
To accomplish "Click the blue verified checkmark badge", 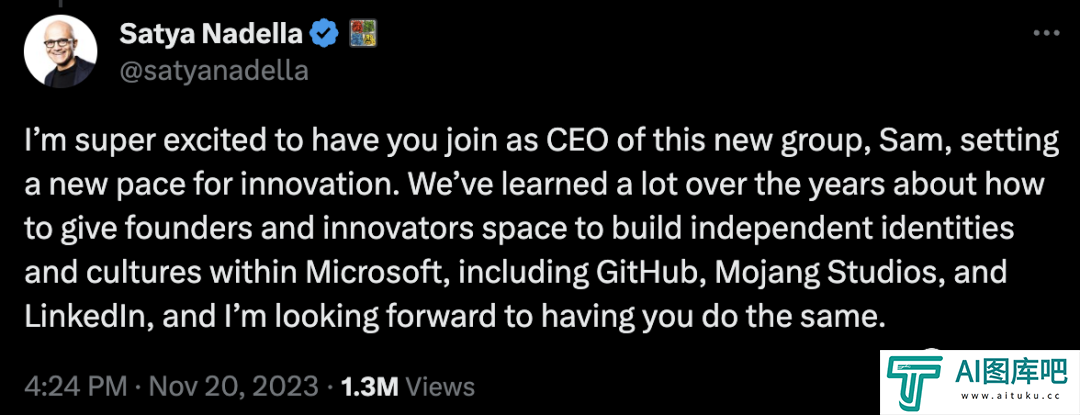I will coord(324,33).
